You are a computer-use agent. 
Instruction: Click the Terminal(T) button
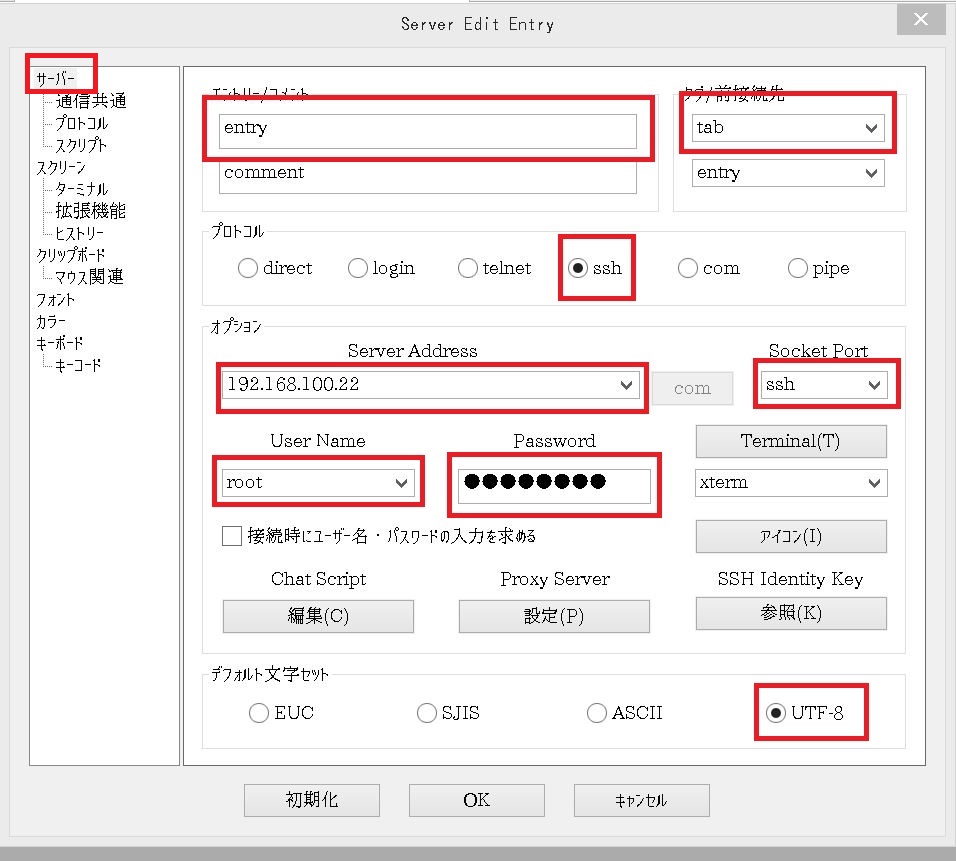pyautogui.click(x=790, y=441)
